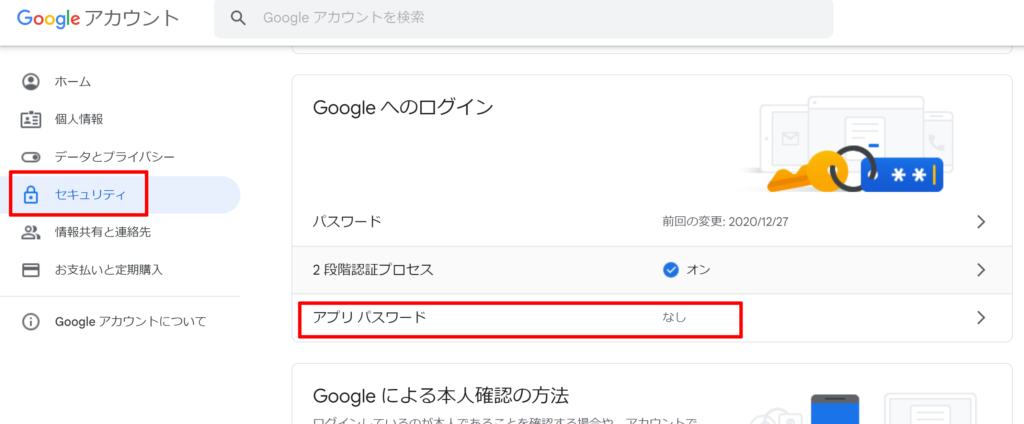Click the Google アカウント logo

pos(98,18)
